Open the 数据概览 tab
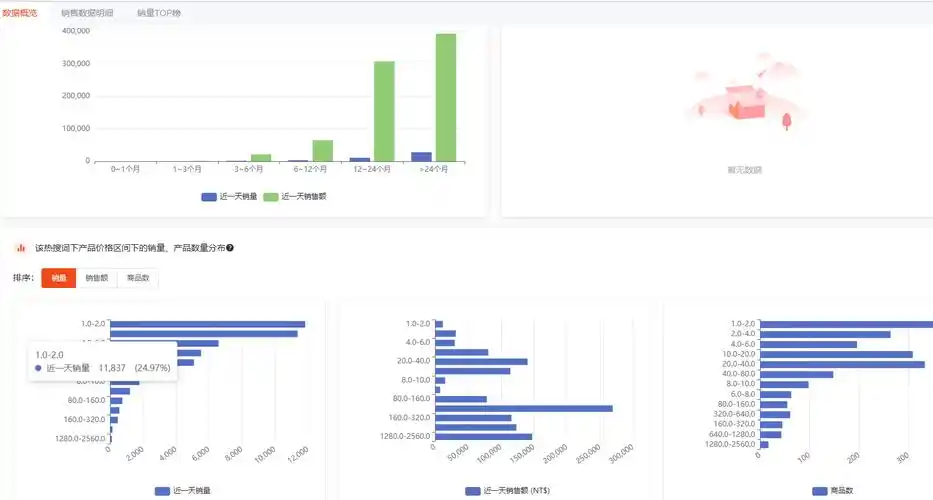The image size is (933, 500). (x=20, y=13)
